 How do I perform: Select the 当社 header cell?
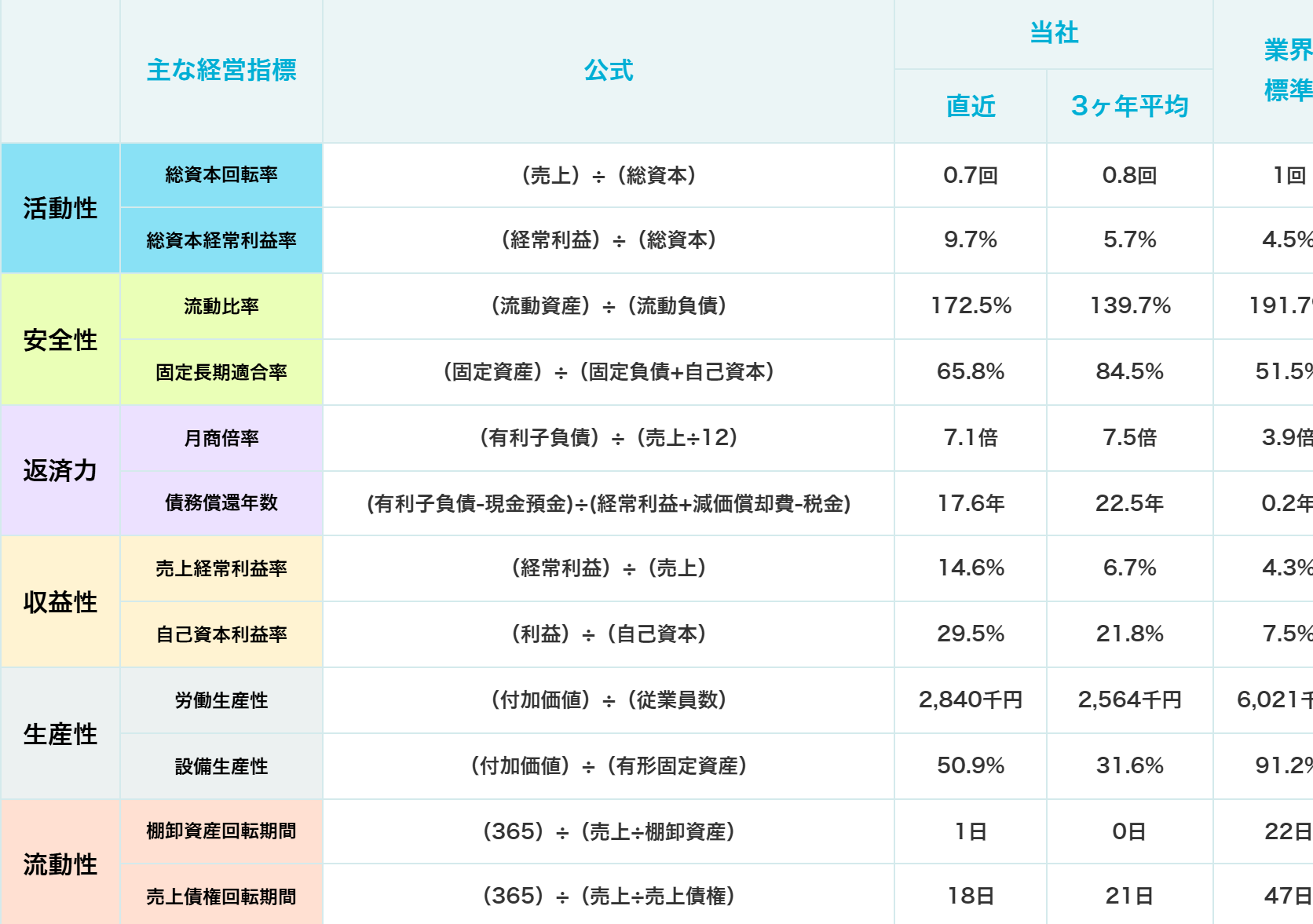(x=1052, y=35)
